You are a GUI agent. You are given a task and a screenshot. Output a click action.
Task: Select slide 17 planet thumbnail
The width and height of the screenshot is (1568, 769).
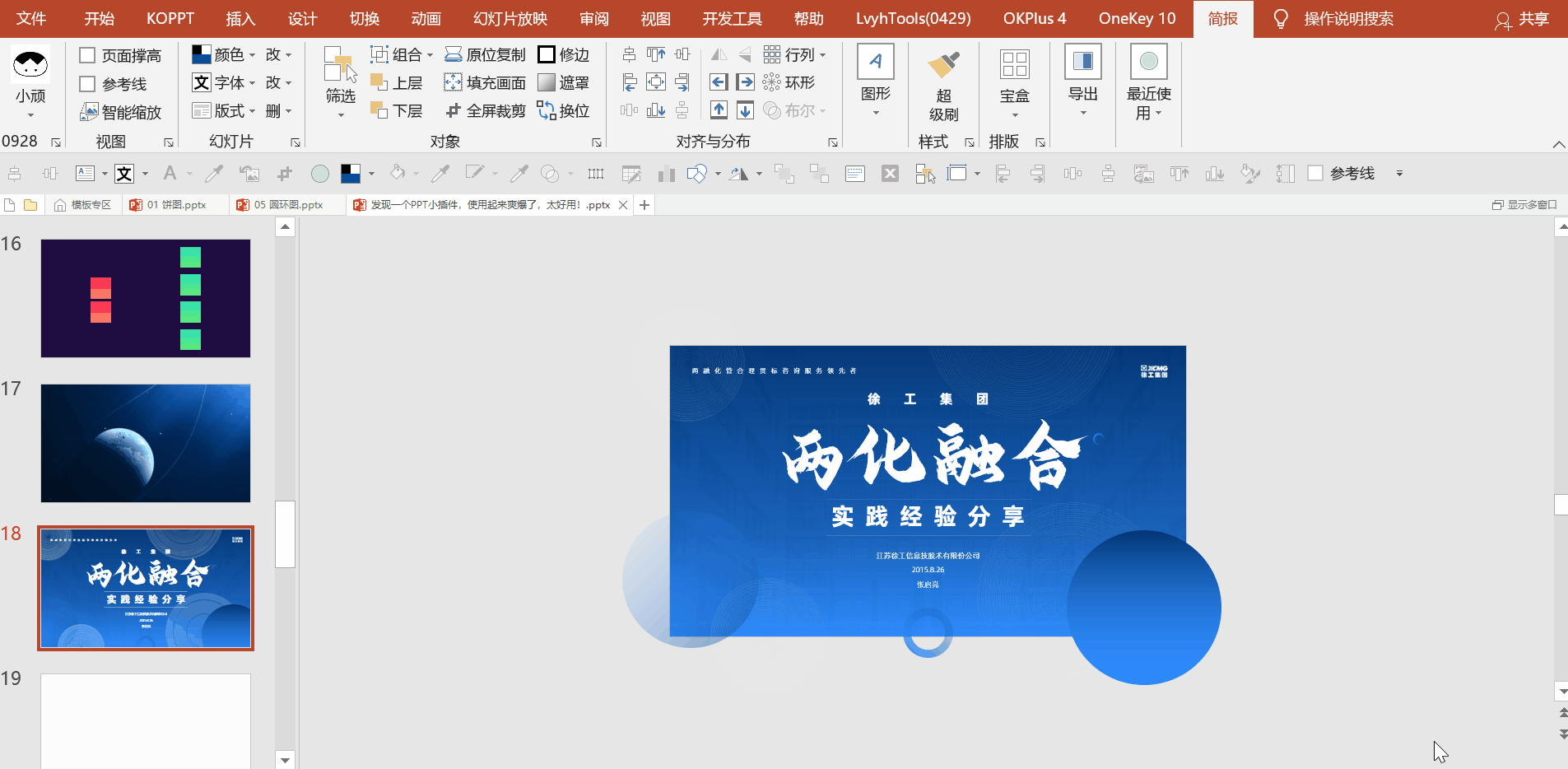point(146,443)
